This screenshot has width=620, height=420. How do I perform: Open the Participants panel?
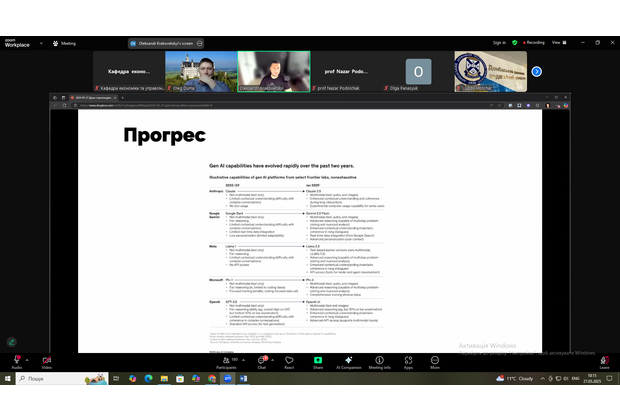point(226,360)
